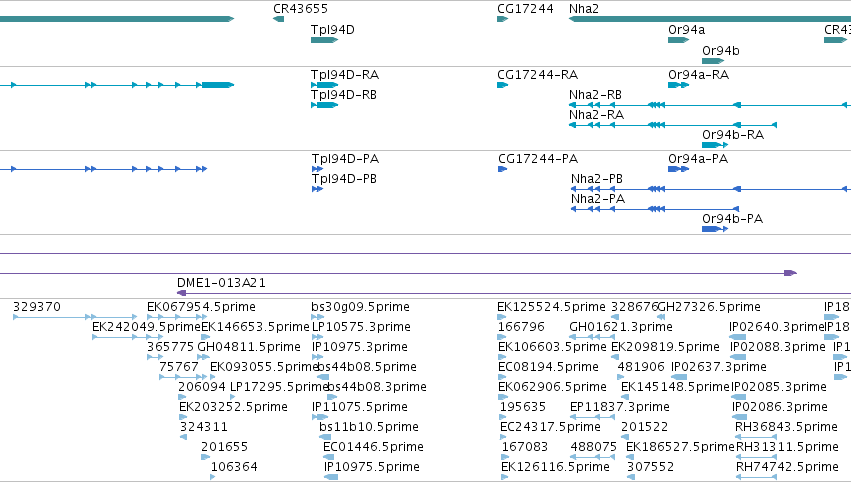Select the CG17244-PA label
Image resolution: width=851 pixels, height=482 pixels.
[x=538, y=159]
